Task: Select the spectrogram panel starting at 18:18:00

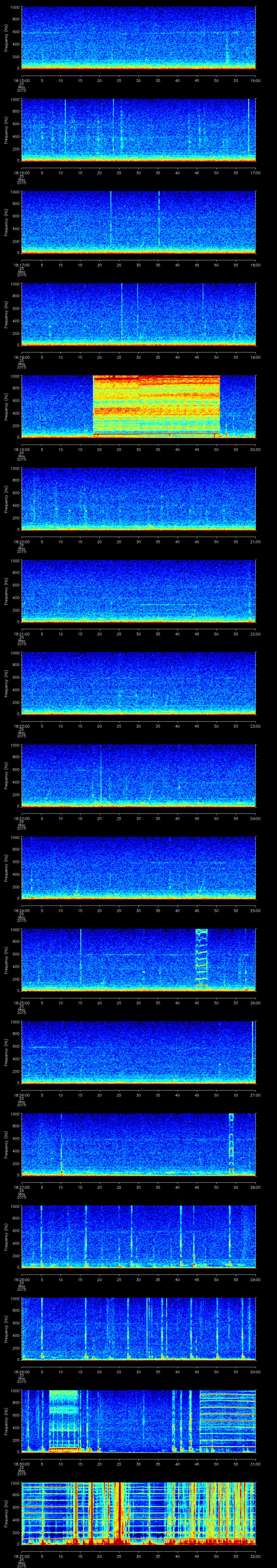Action: (139, 314)
